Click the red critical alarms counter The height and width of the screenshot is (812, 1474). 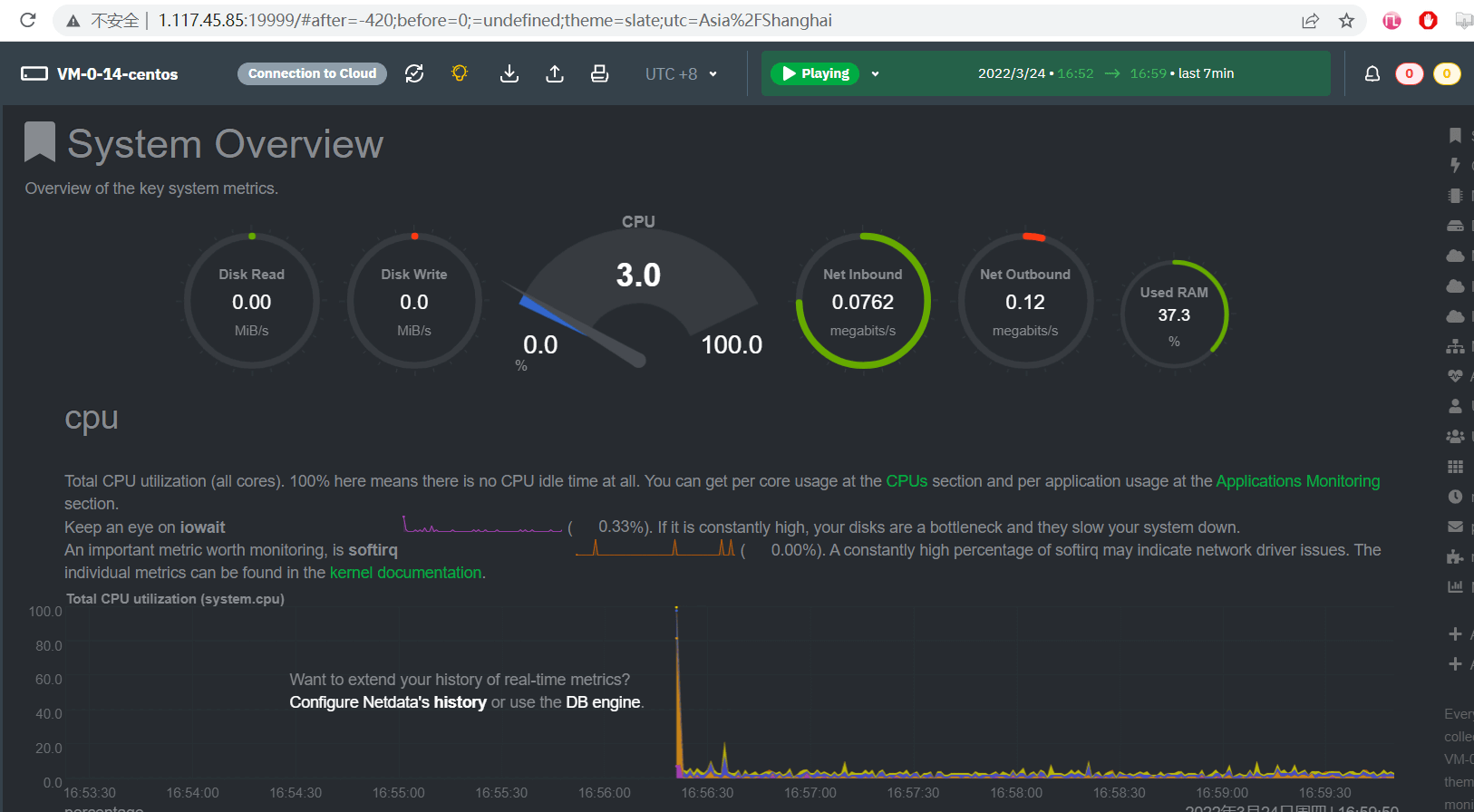pyautogui.click(x=1409, y=73)
